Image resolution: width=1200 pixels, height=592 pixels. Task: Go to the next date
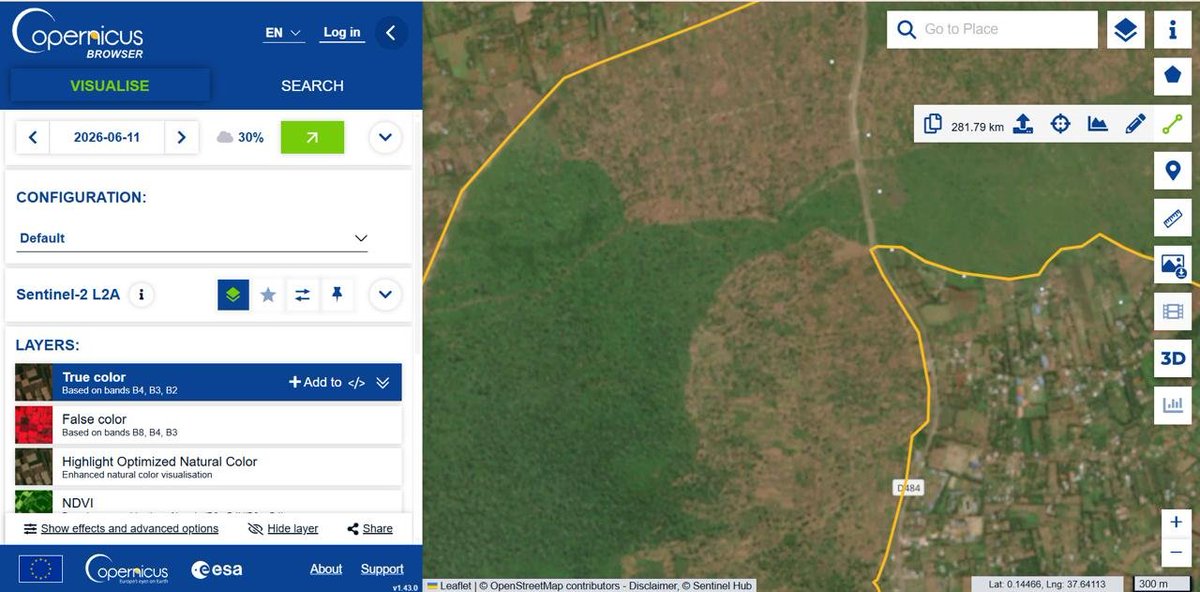[181, 137]
